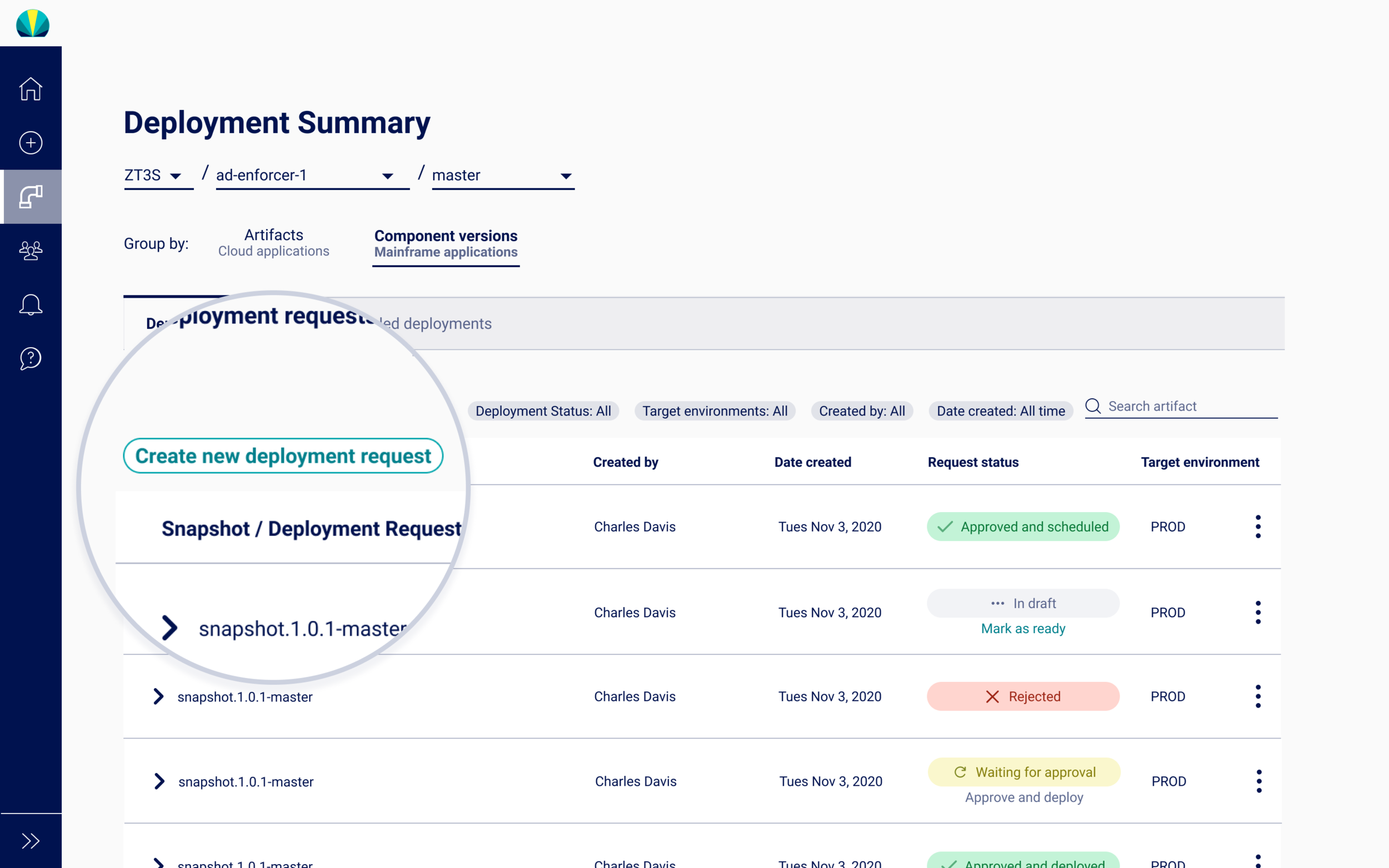The image size is (1389, 868).
Task: Click Create new deployment request button
Action: tap(283, 456)
